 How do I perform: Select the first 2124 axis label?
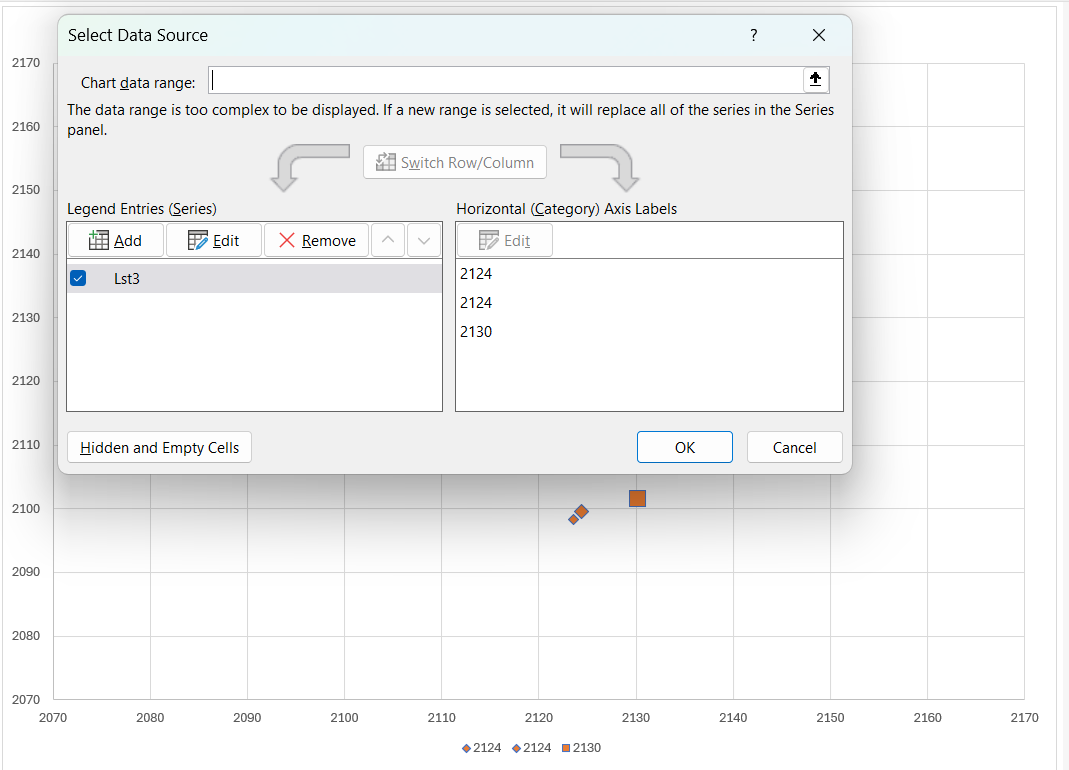pyautogui.click(x=476, y=273)
